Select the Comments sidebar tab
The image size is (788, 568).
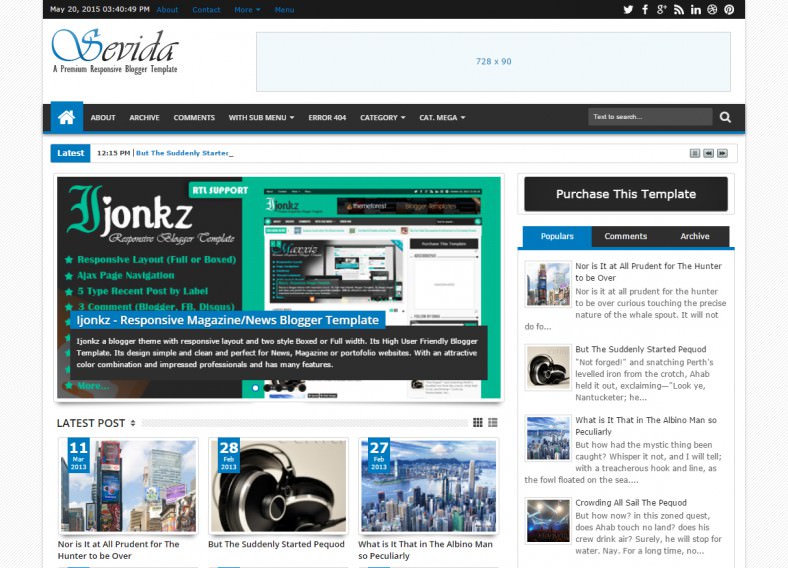click(626, 236)
